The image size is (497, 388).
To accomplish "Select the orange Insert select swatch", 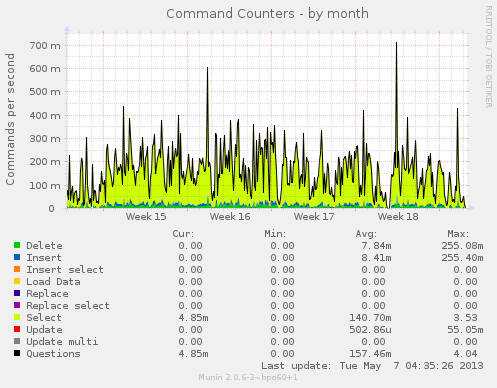I will click(17, 269).
